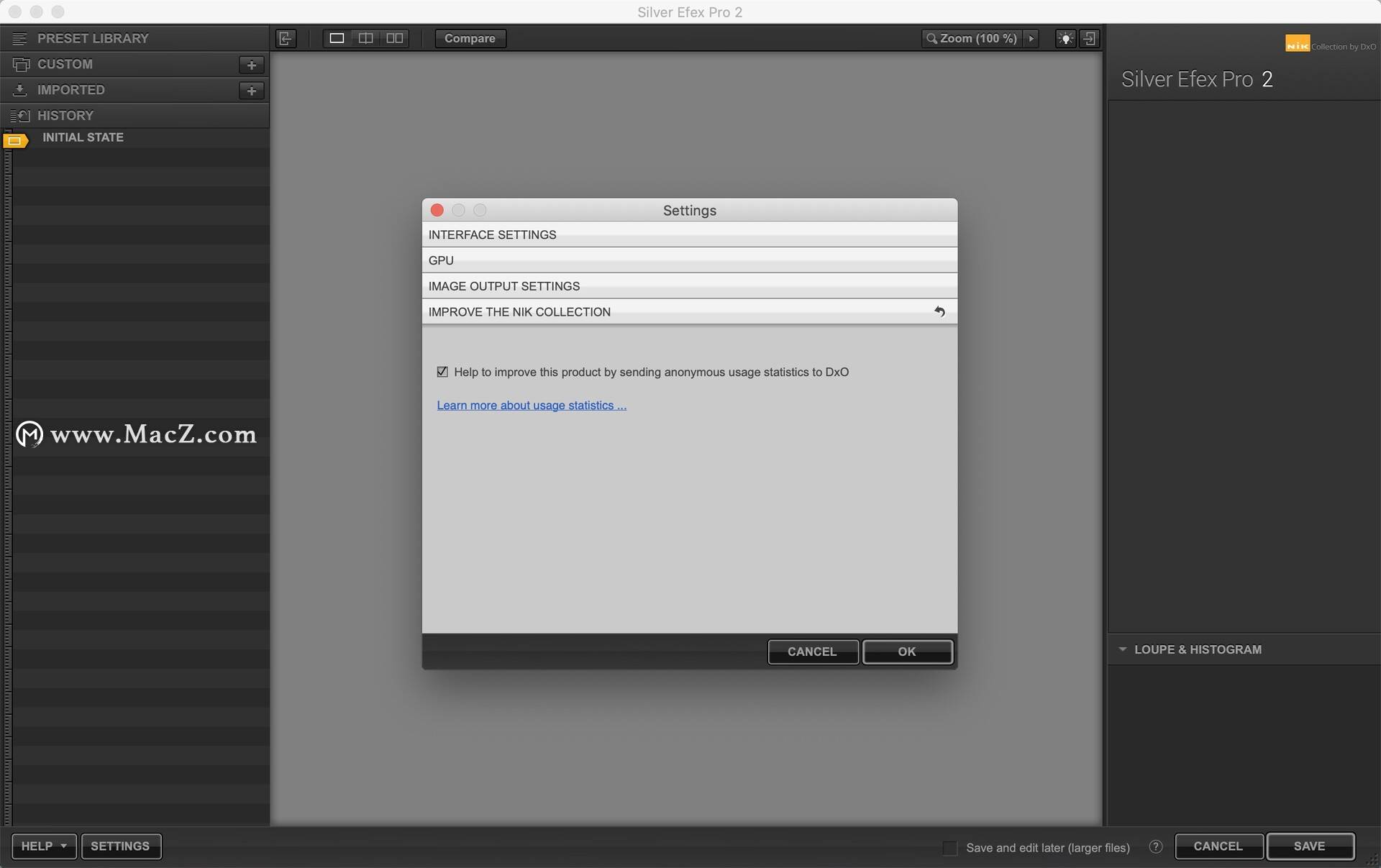The height and width of the screenshot is (868, 1381).
Task: Click the Nik Collection by DxO logo
Action: [x=1330, y=45]
